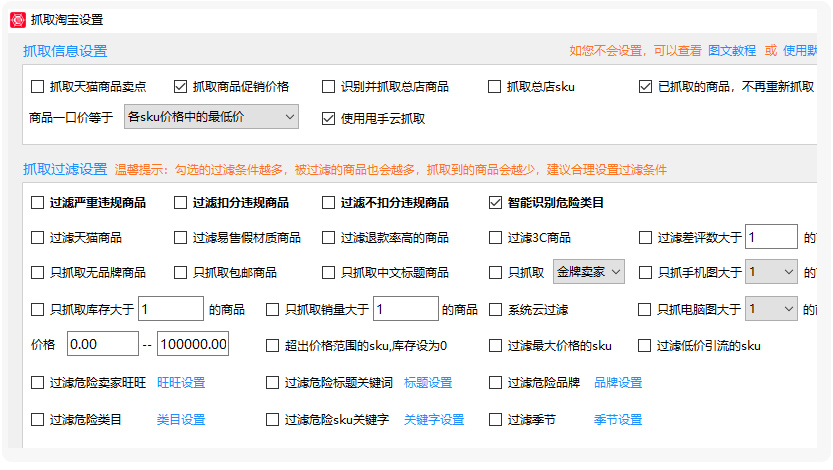Open 只抓电脑图大于 count dropdown
This screenshot has height=470, width=833.
pos(771,309)
